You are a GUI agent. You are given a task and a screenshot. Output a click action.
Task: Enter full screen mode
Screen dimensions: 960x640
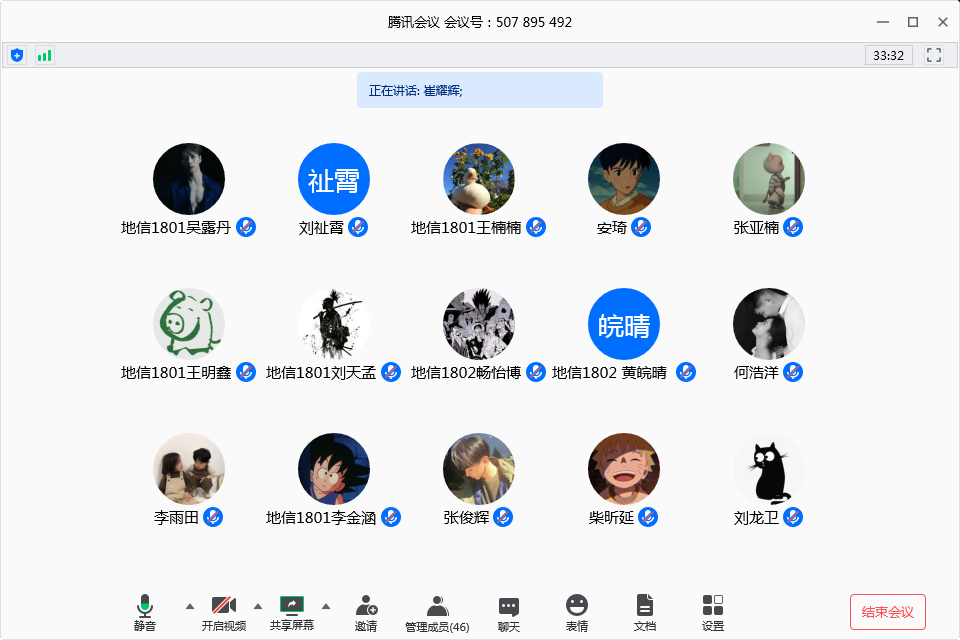coord(934,55)
